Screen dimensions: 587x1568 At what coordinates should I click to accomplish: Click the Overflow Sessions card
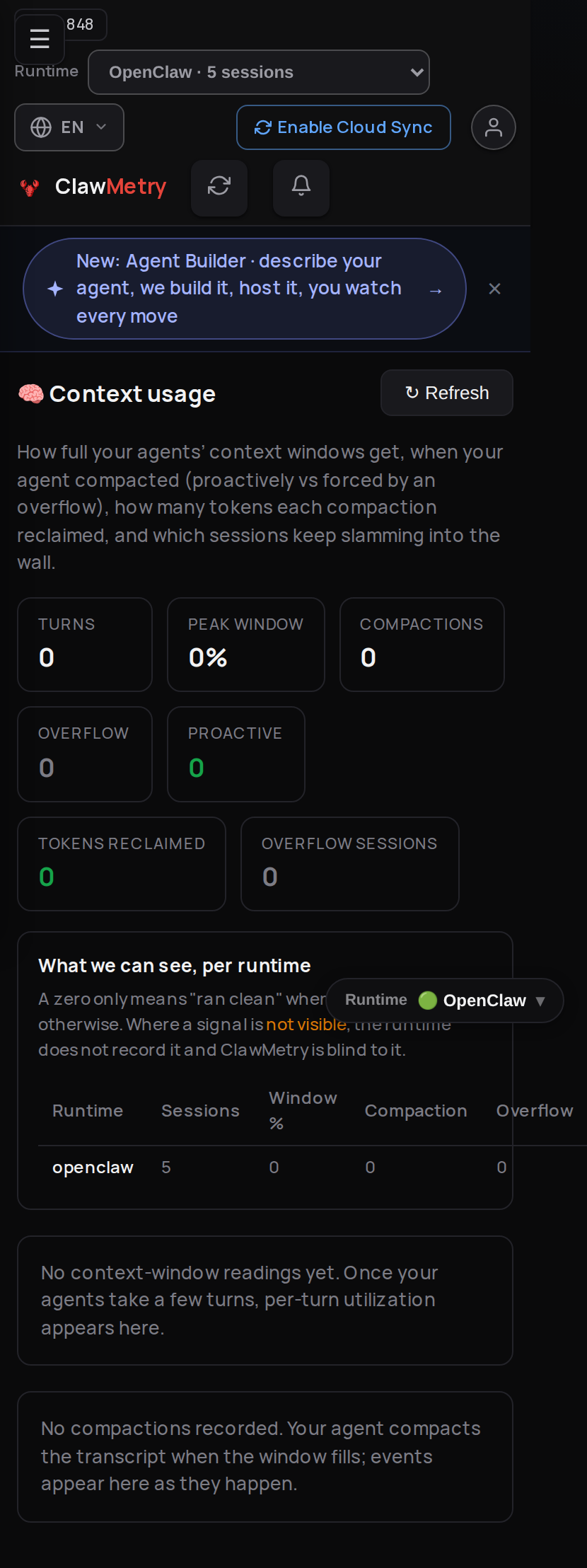point(350,864)
